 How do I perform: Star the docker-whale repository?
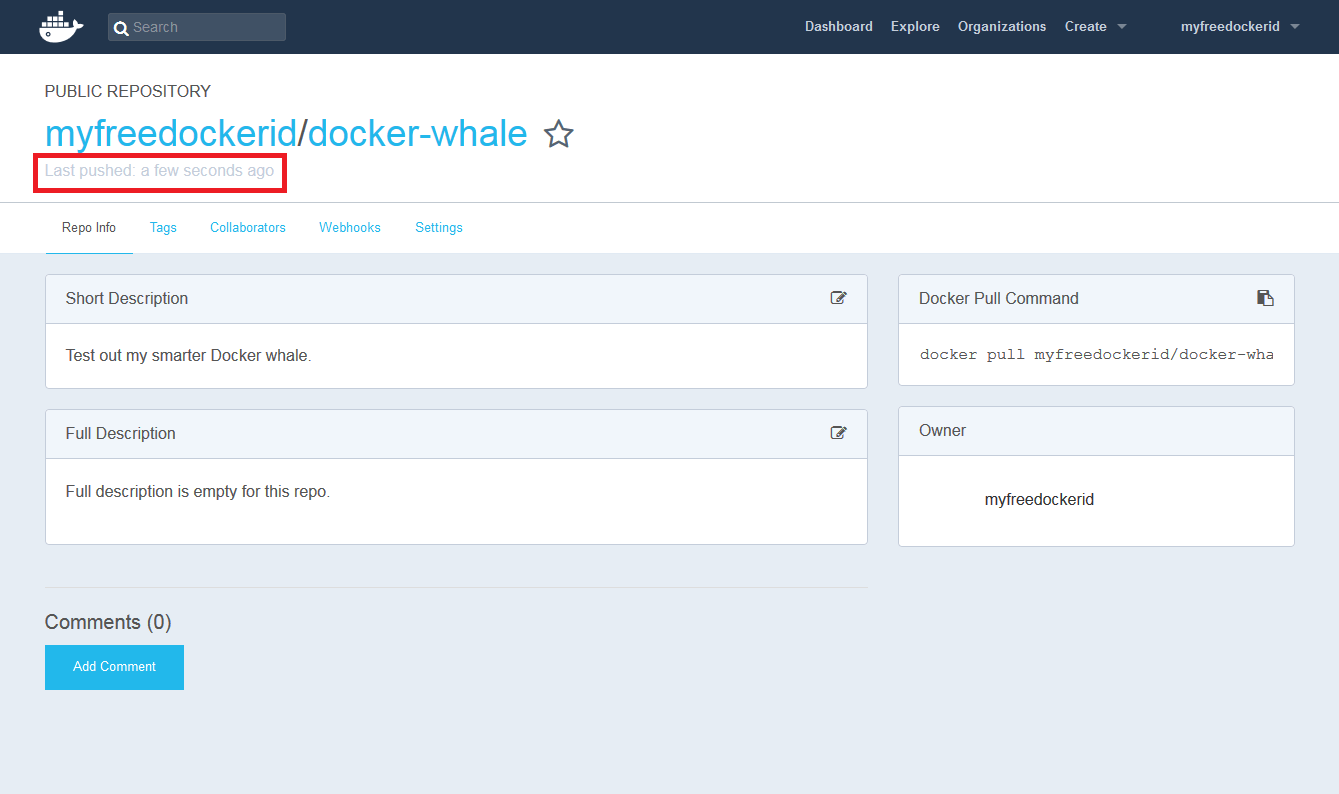click(559, 134)
